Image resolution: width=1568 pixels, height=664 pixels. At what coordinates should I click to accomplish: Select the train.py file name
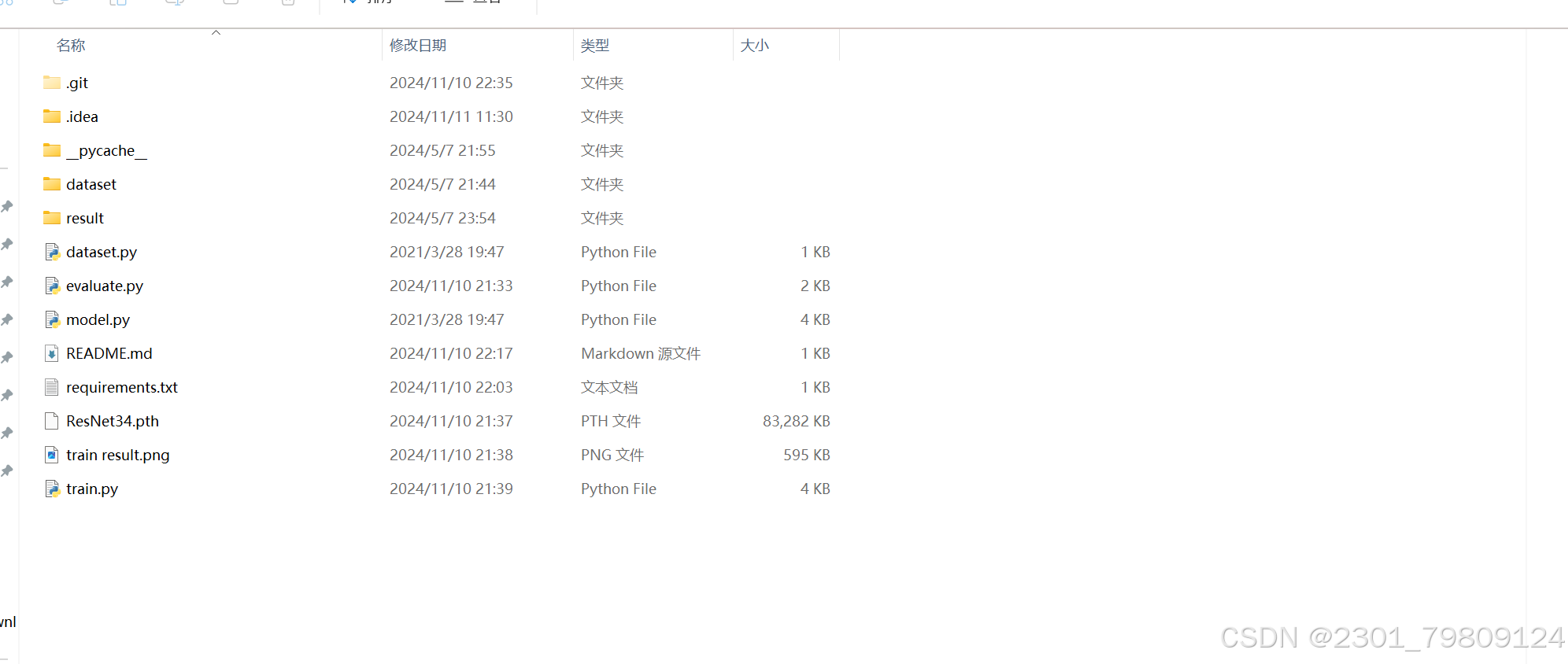click(x=92, y=489)
